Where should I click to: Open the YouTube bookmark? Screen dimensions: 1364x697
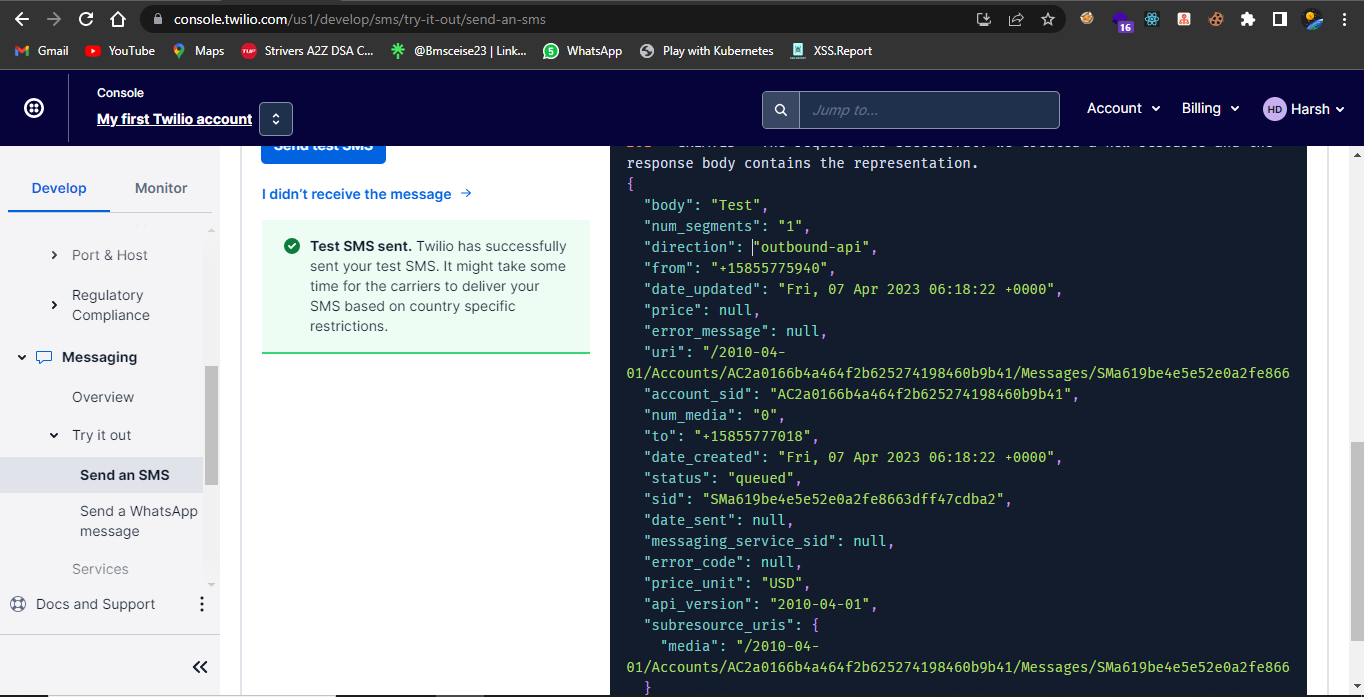(120, 51)
